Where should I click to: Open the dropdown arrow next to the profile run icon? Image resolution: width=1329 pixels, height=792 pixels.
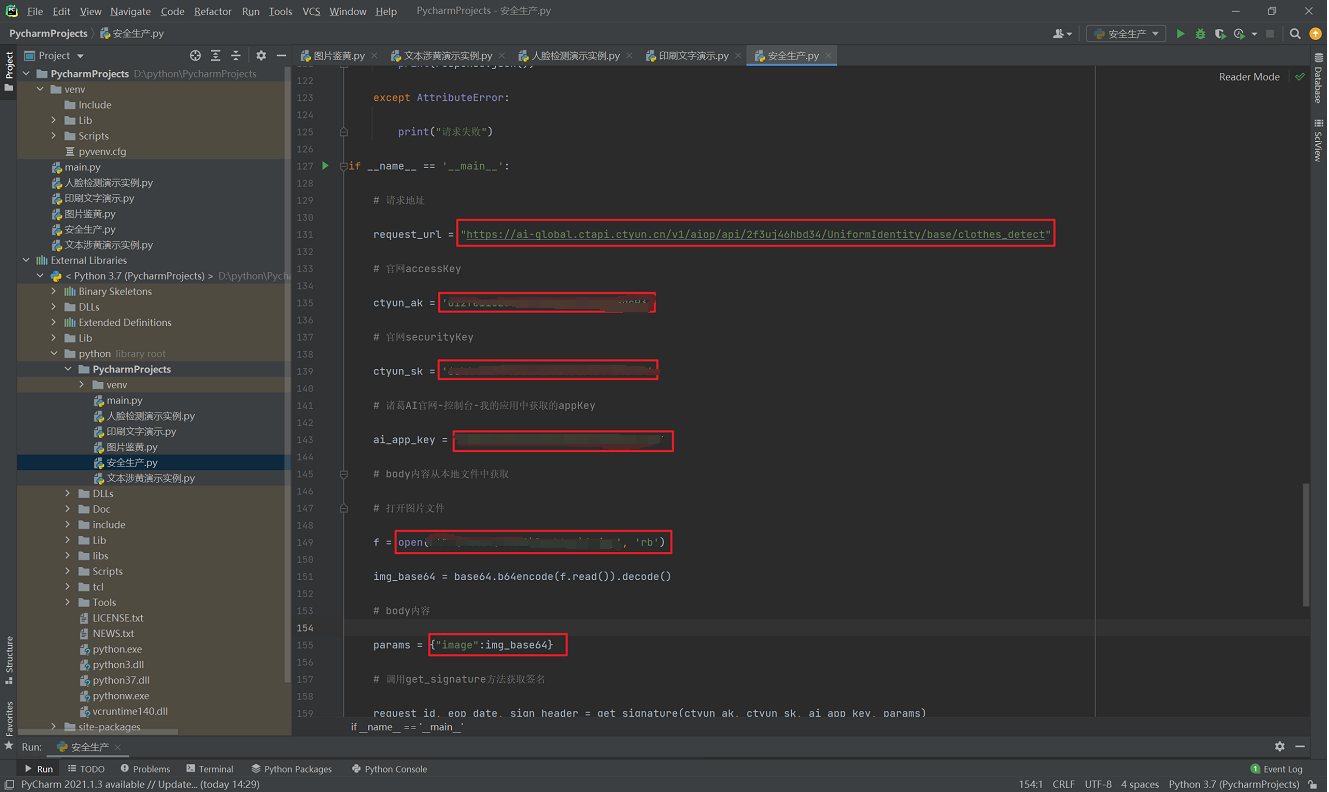point(1253,34)
